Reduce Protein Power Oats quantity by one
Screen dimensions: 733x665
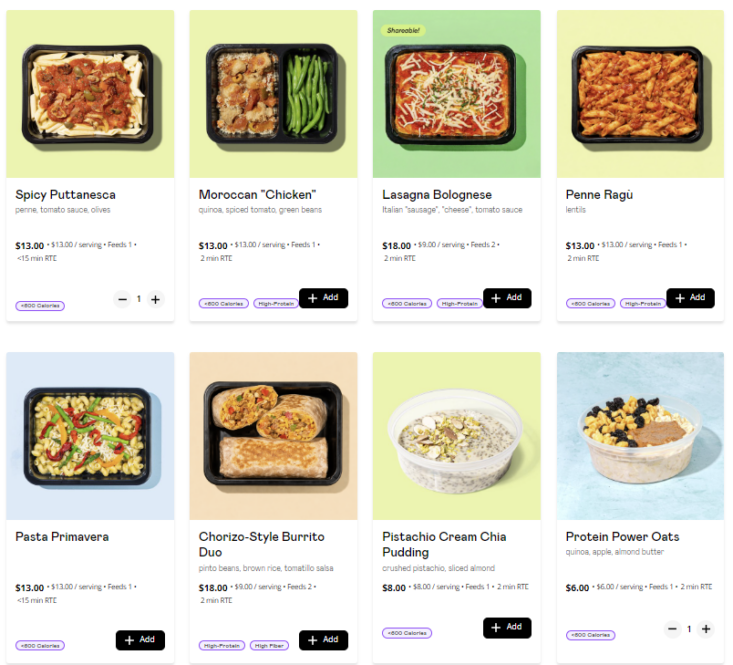click(x=672, y=629)
